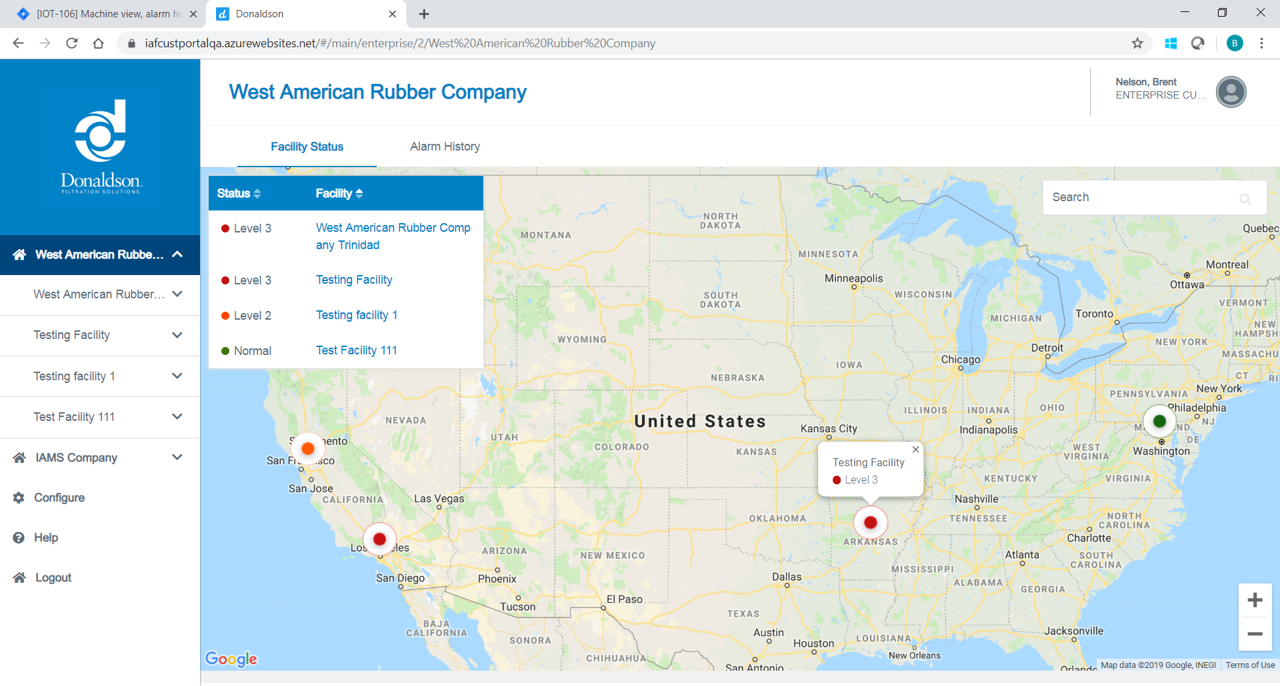Switch to the Alarm History tab
The image size is (1280, 686).
(x=444, y=147)
